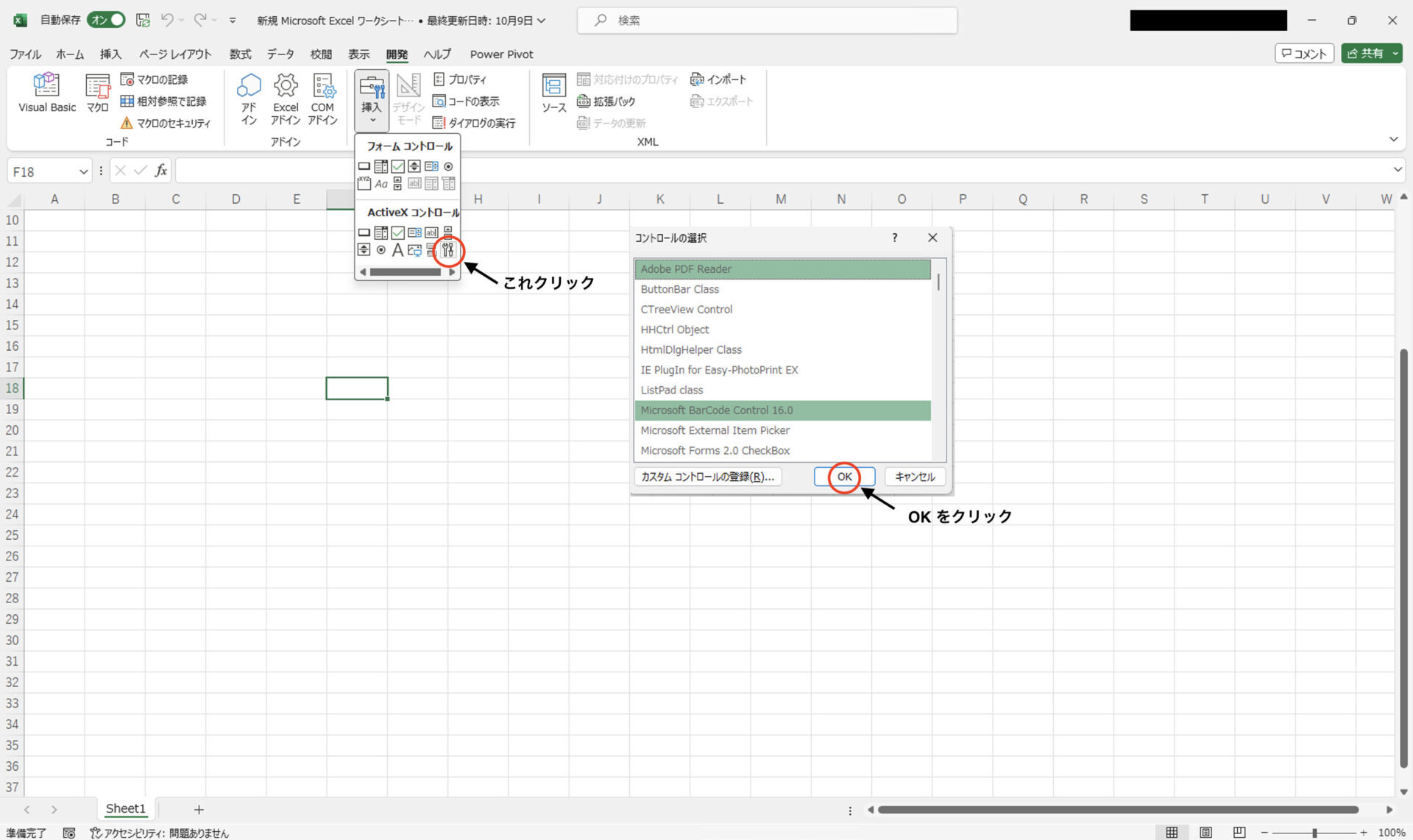The image size is (1413, 840).
Task: Toggle 自動保存 AutoSave switch
Action: (106, 20)
